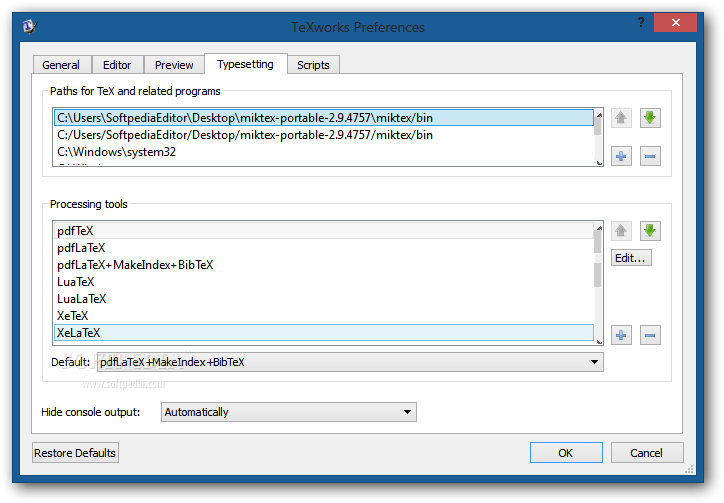The height and width of the screenshot is (503, 724).
Task: Click the Restore Defaults button
Action: click(75, 453)
